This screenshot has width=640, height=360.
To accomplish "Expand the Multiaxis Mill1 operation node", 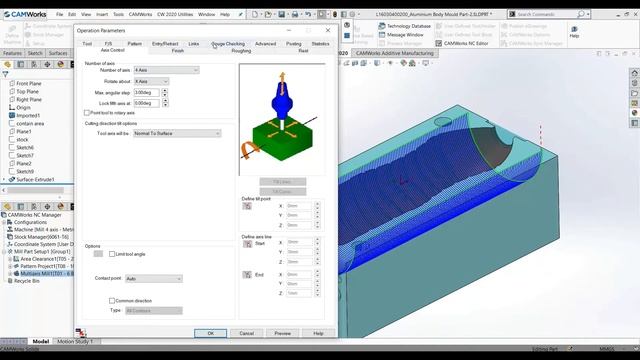I will (10, 273).
